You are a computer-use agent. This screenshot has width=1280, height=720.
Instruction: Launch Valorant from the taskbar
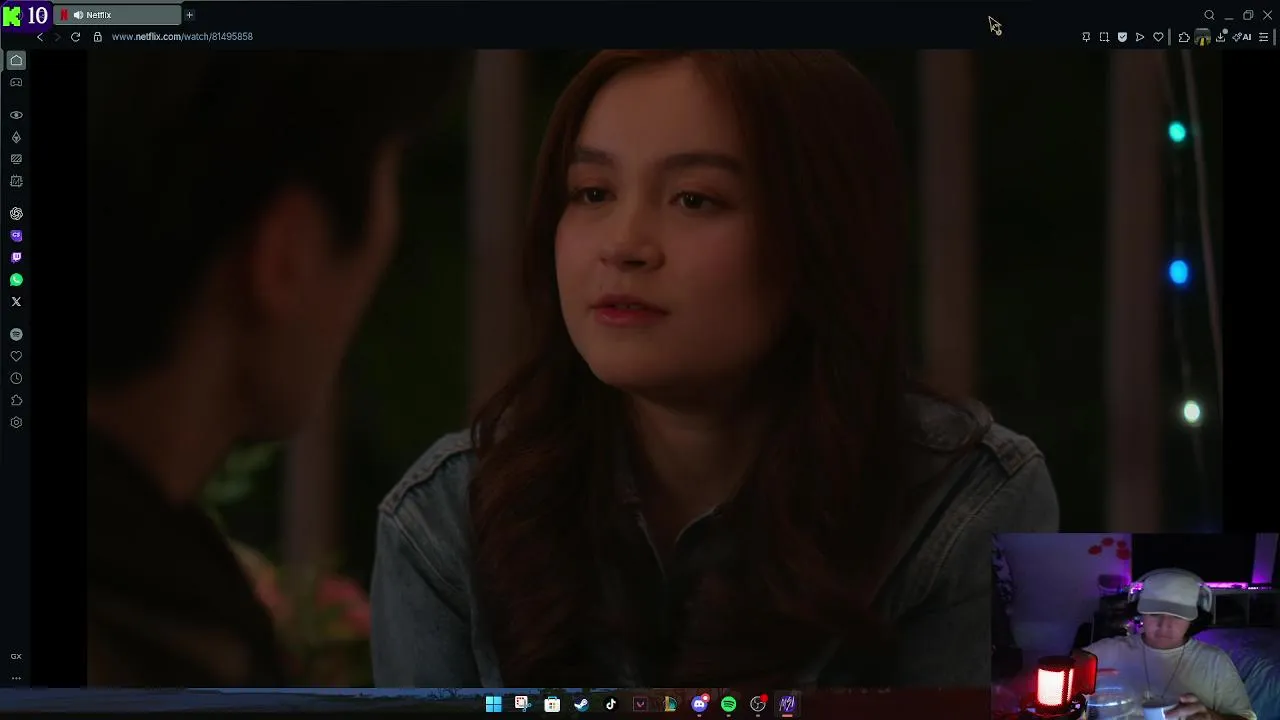(640, 704)
